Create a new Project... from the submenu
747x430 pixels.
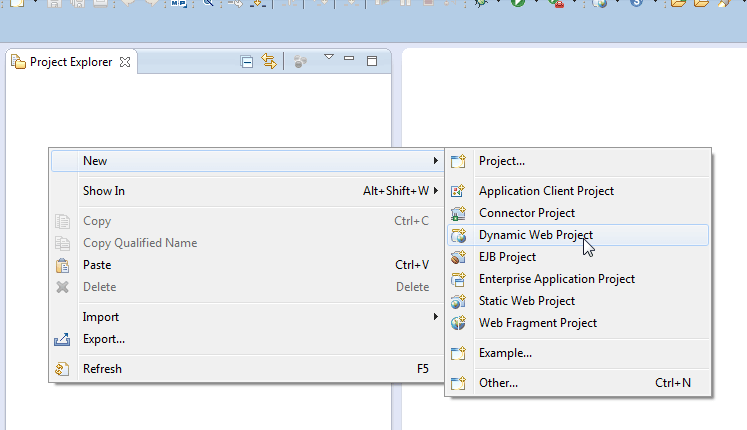578,161
